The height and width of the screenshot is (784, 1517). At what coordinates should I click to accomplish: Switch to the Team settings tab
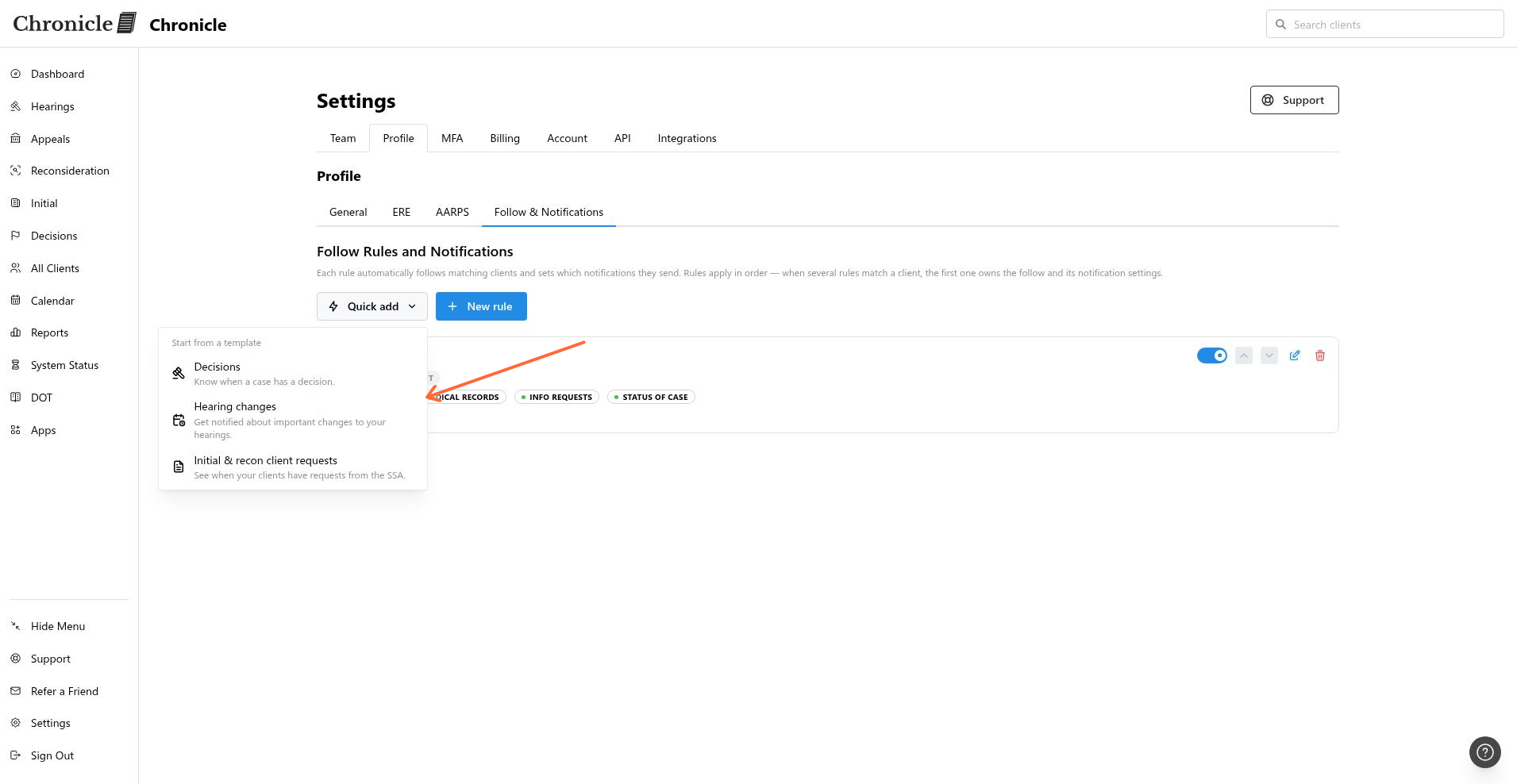(343, 138)
